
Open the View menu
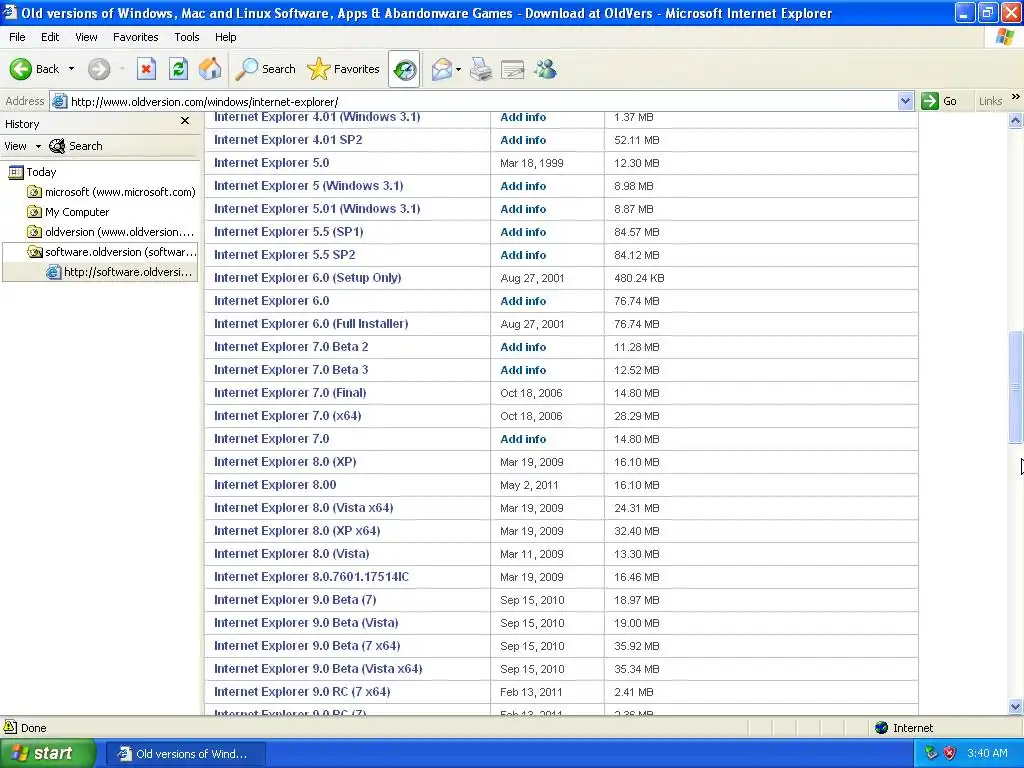(x=86, y=37)
